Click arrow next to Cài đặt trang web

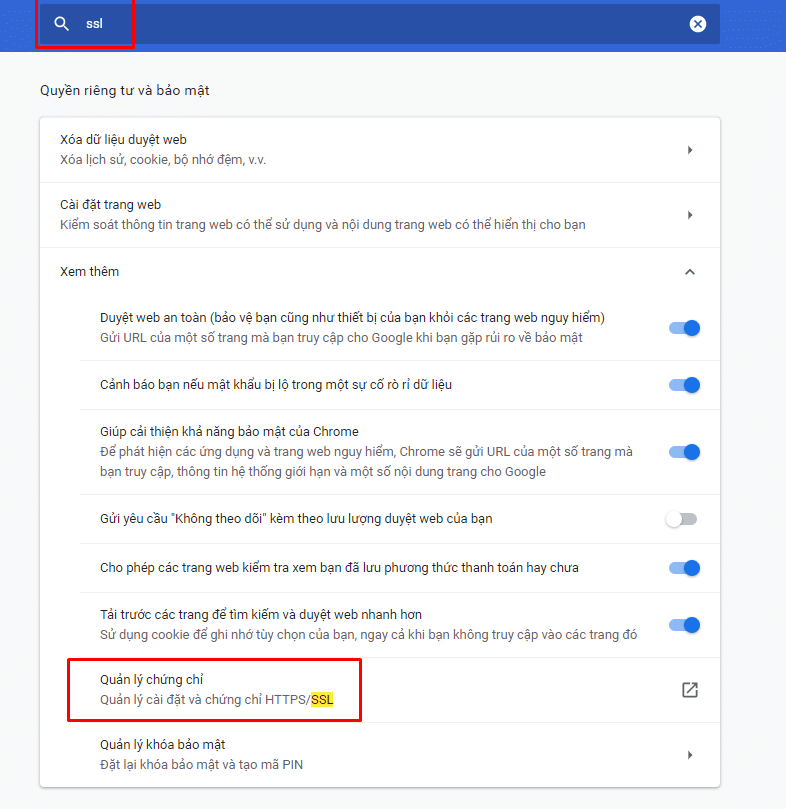point(689,215)
